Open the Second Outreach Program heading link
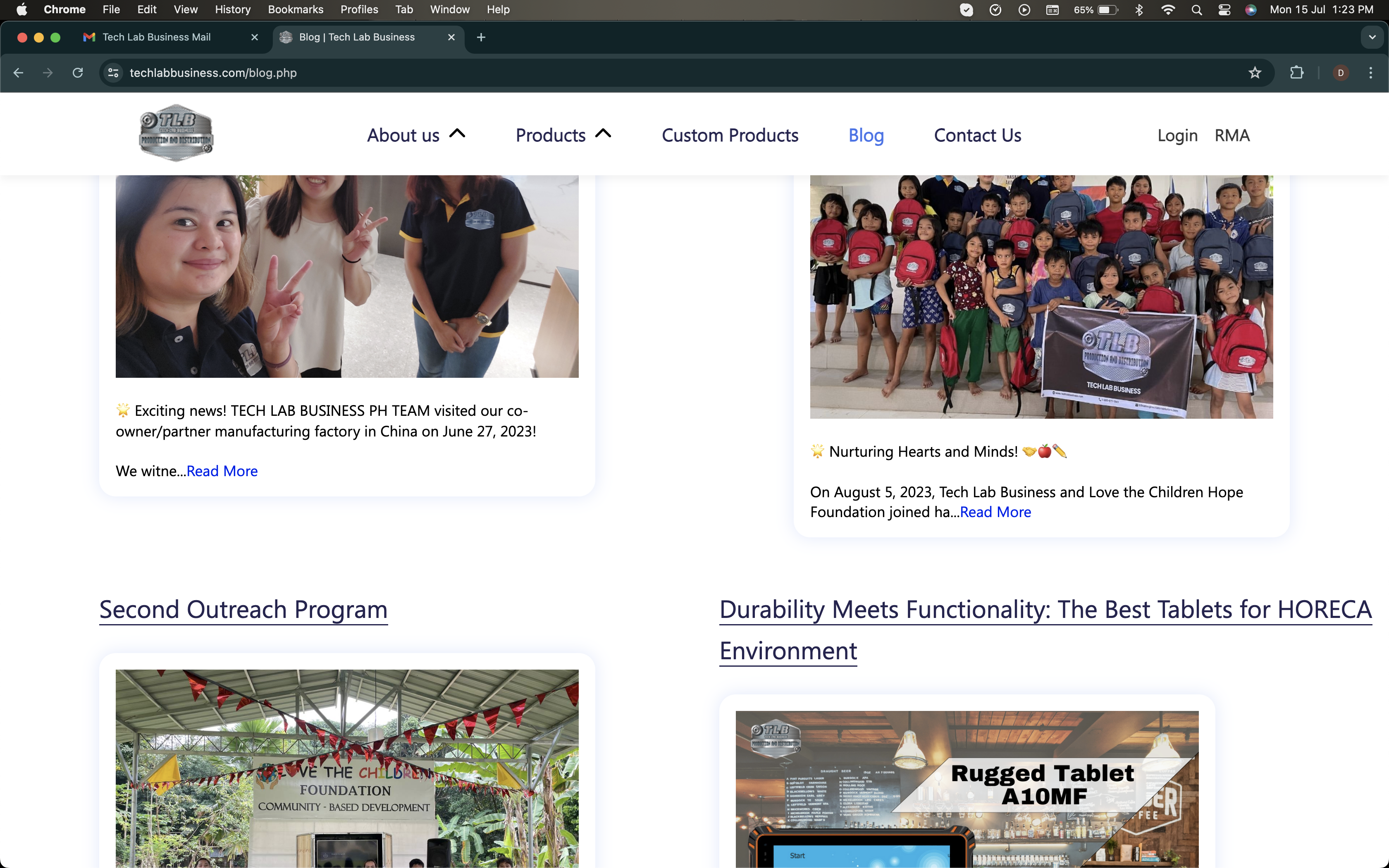This screenshot has height=868, width=1389. coord(243,610)
